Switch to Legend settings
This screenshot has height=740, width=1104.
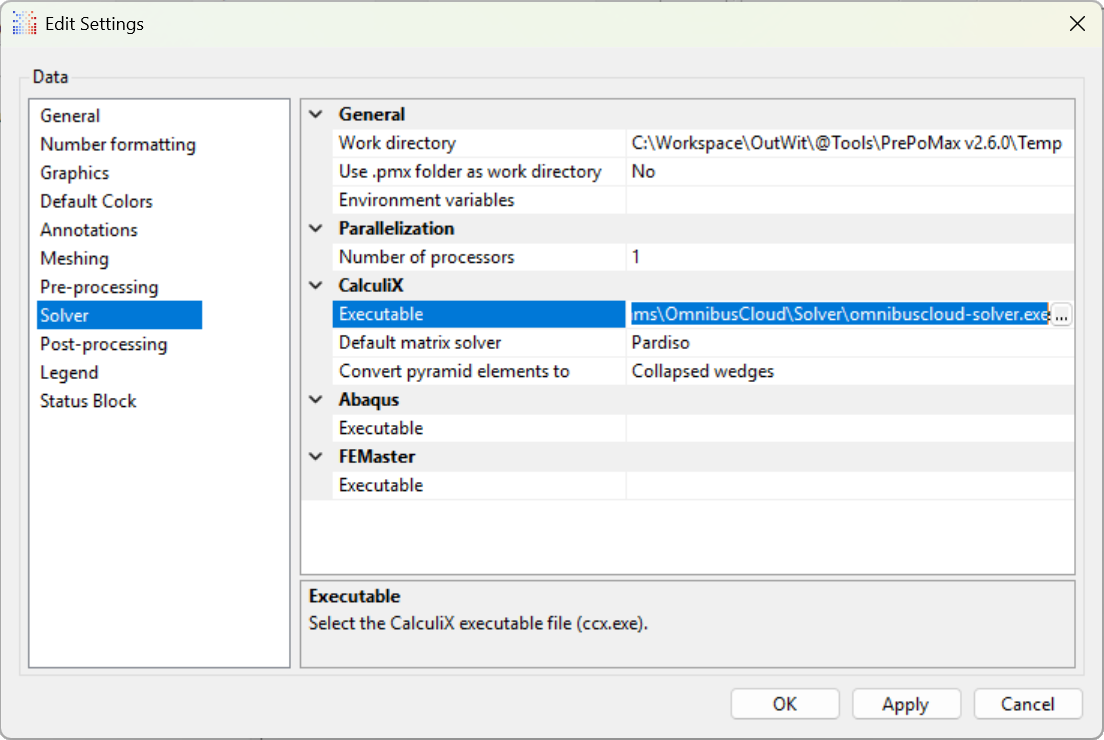[x=69, y=372]
